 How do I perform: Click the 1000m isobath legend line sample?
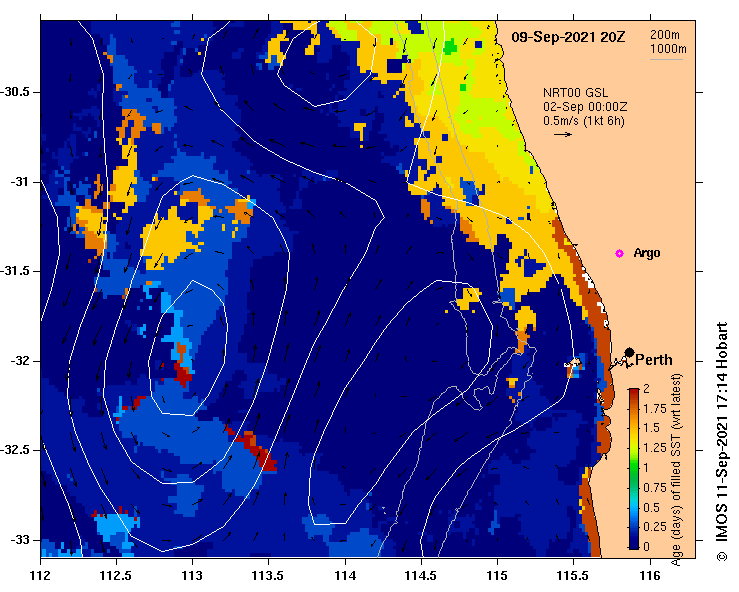click(666, 59)
